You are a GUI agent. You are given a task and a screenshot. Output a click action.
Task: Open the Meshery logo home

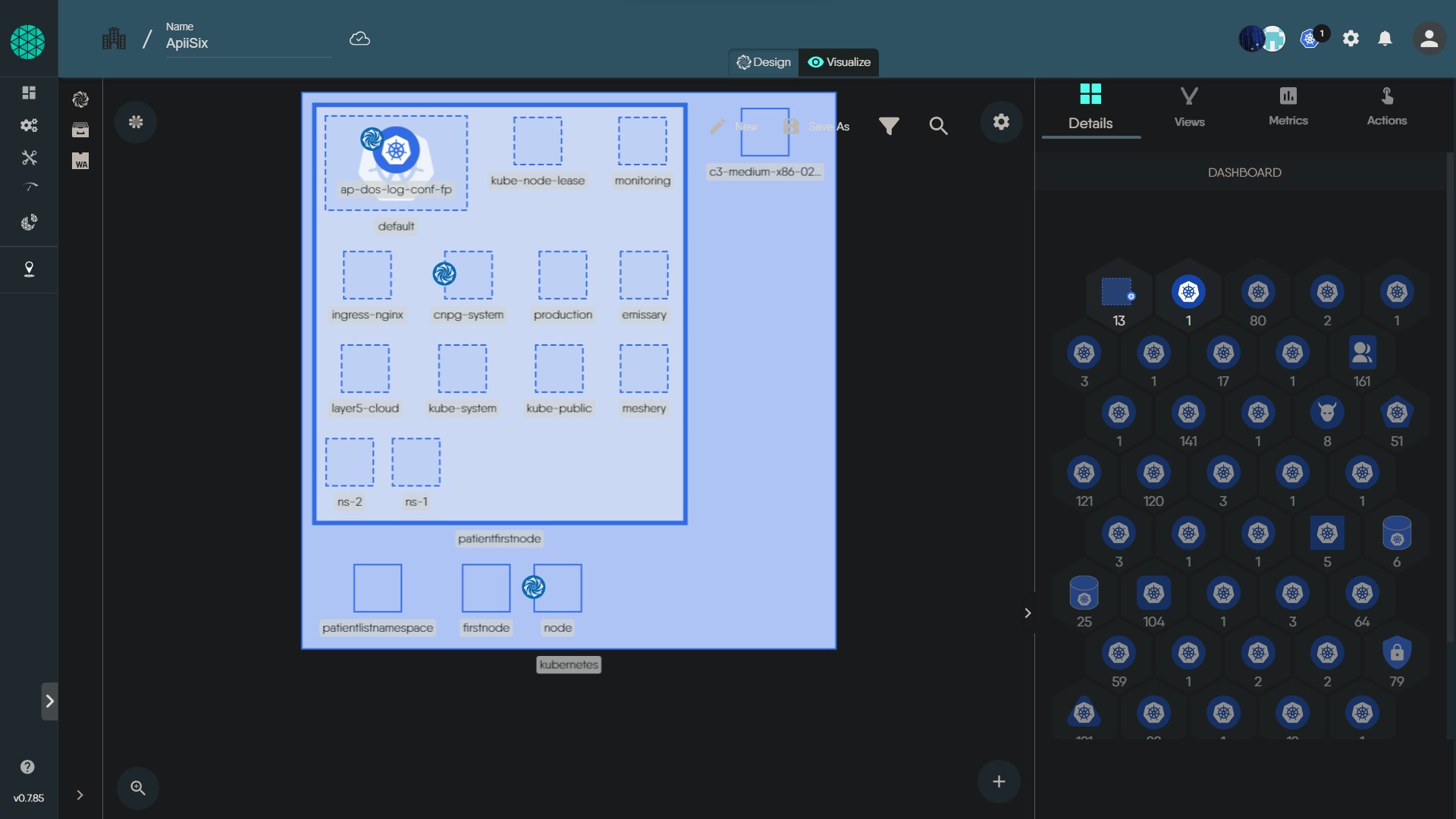click(x=28, y=42)
